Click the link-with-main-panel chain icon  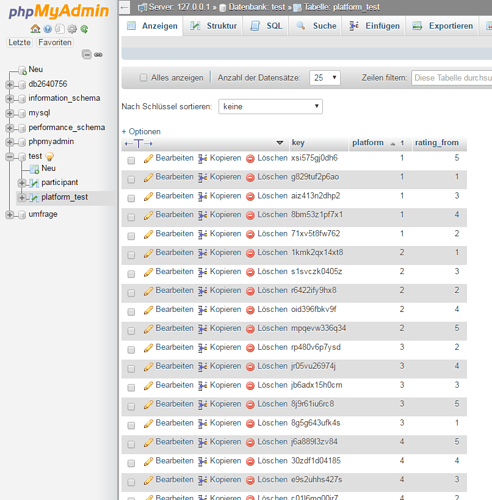click(98, 54)
